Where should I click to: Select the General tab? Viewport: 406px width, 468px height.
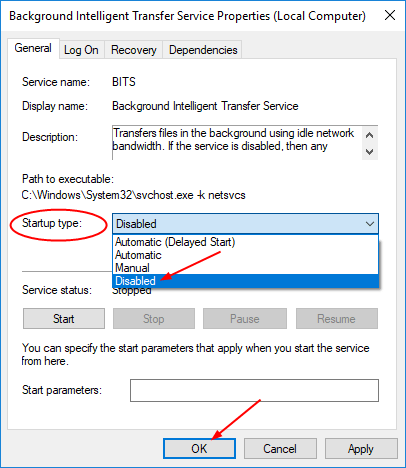point(33,48)
